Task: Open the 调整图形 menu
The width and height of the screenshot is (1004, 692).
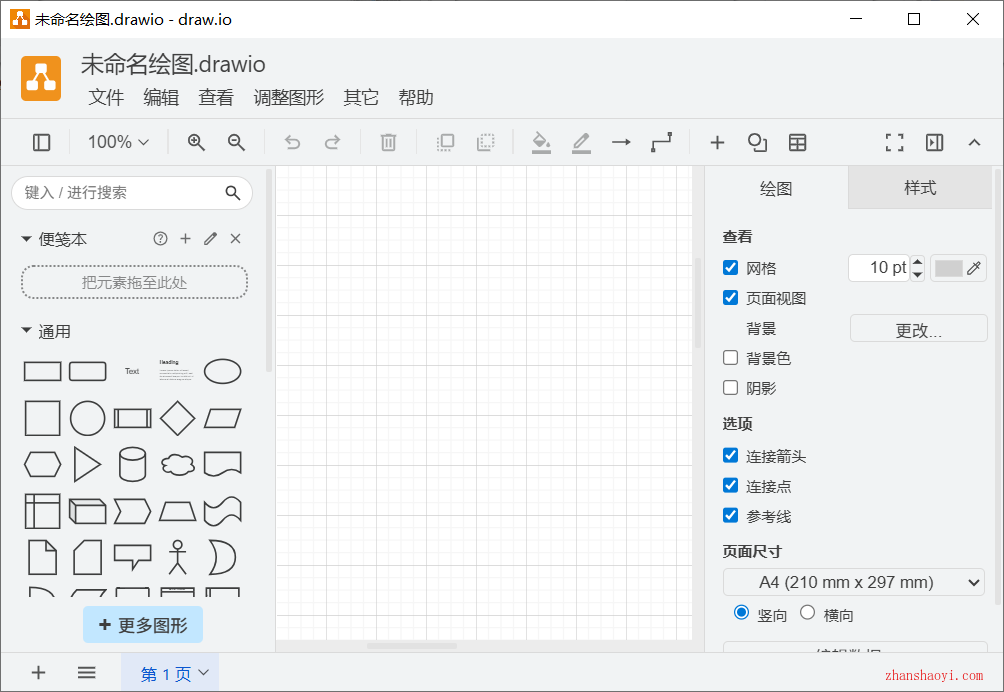Action: click(x=288, y=98)
